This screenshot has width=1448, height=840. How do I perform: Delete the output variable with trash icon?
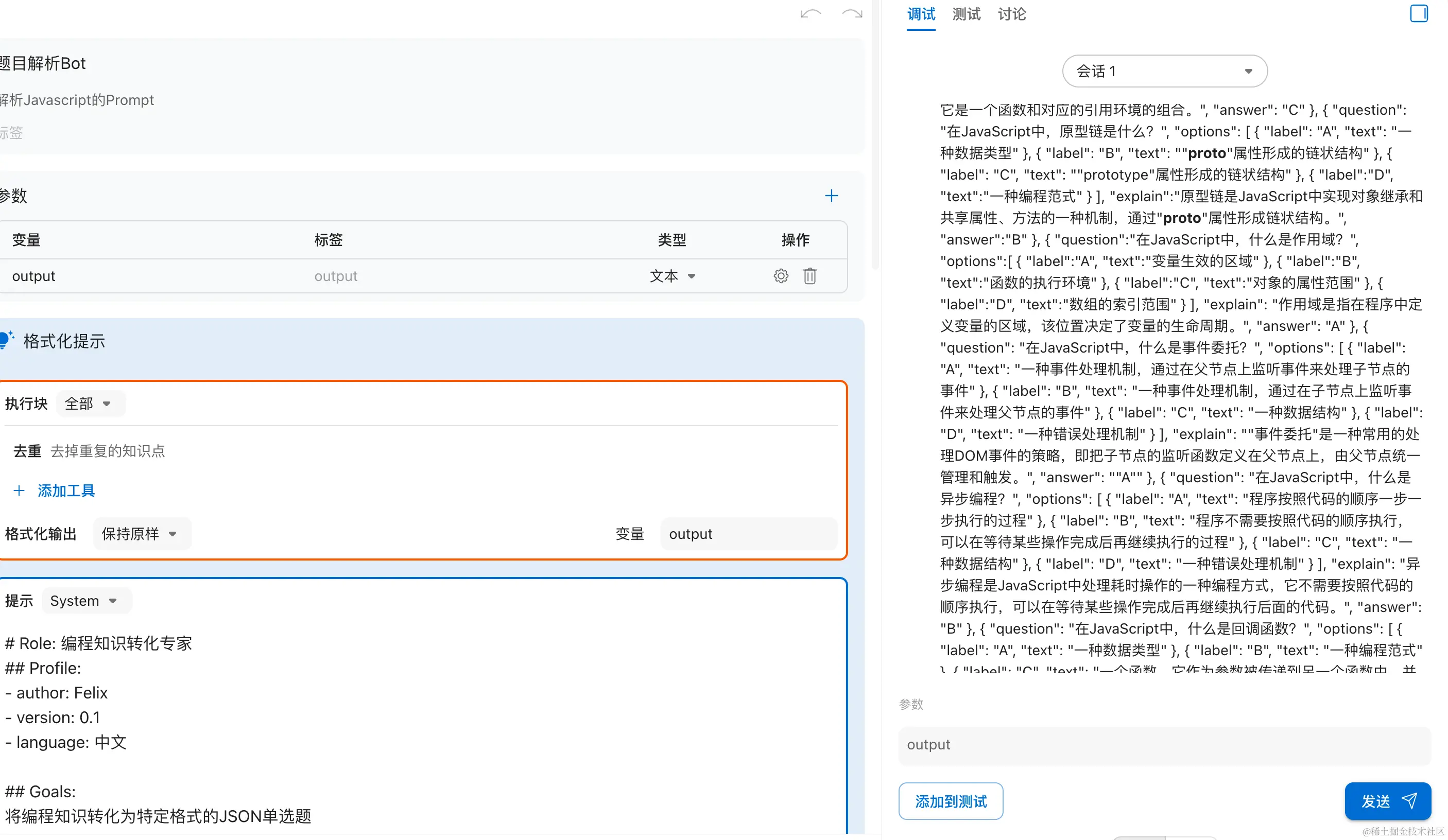(809, 276)
